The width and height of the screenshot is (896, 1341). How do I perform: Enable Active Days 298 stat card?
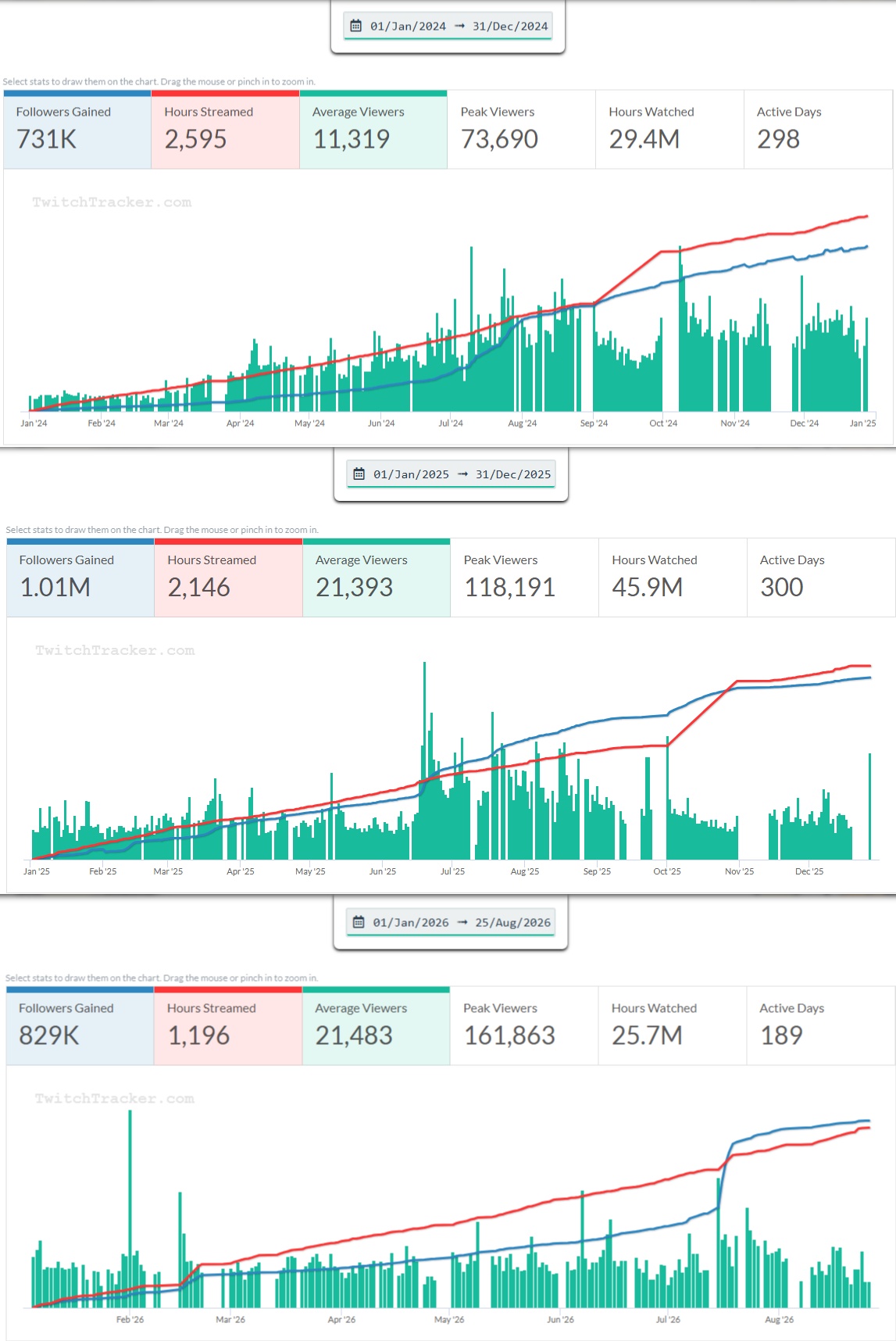click(818, 130)
